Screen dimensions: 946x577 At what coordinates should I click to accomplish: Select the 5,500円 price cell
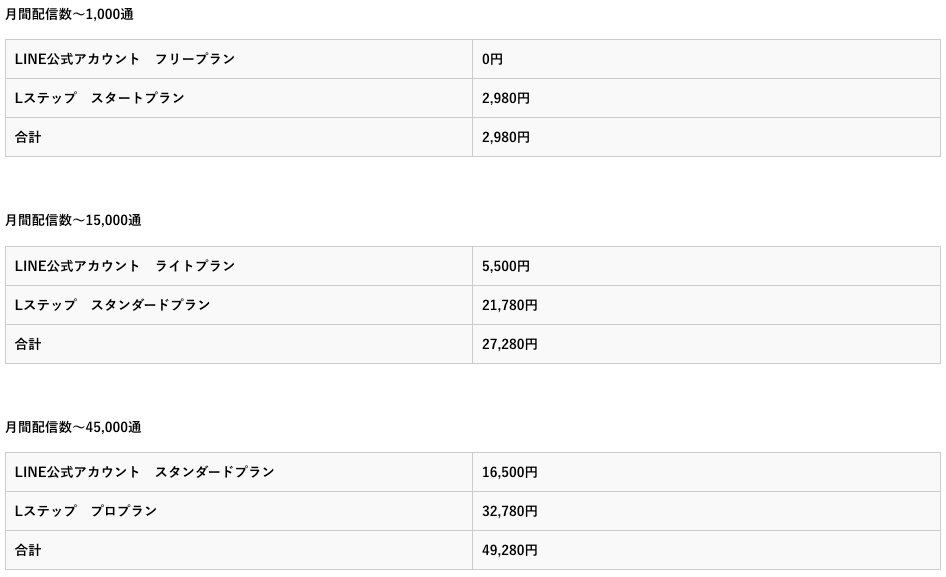706,266
